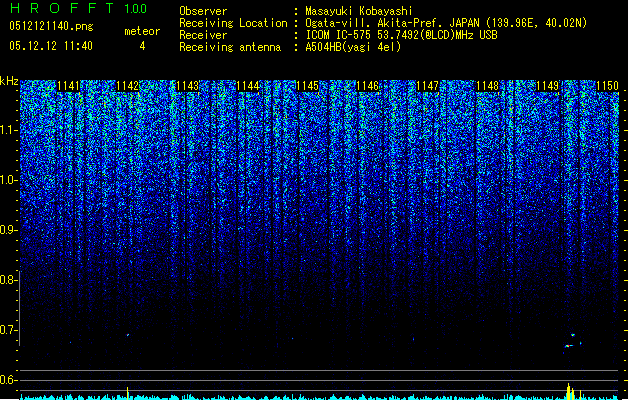
Task: Select the filename 0512121140.png
Action: click(x=51, y=26)
